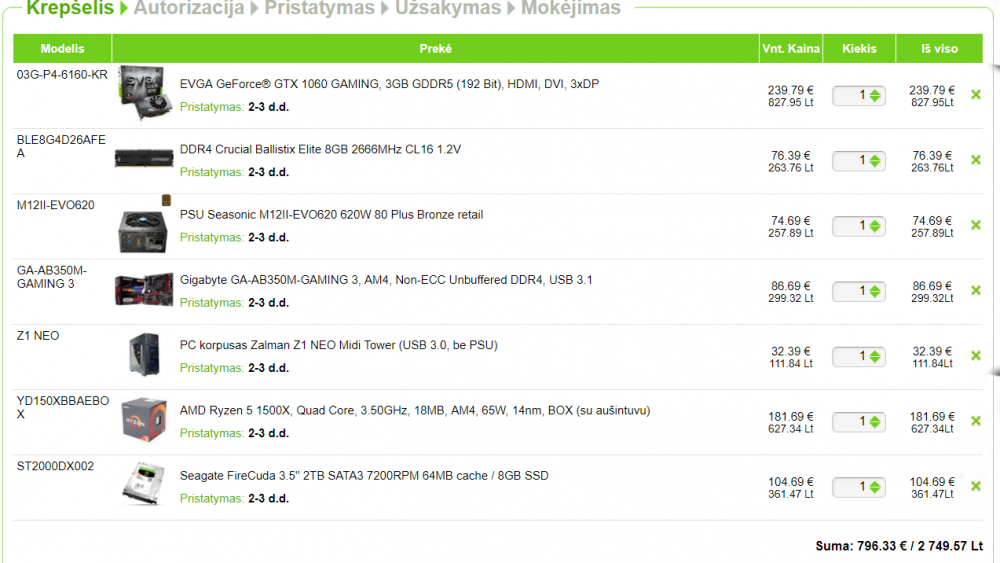Adjust quantity stepper for AMD Ryzen 5
The height and width of the screenshot is (563, 1000).
(x=874, y=421)
